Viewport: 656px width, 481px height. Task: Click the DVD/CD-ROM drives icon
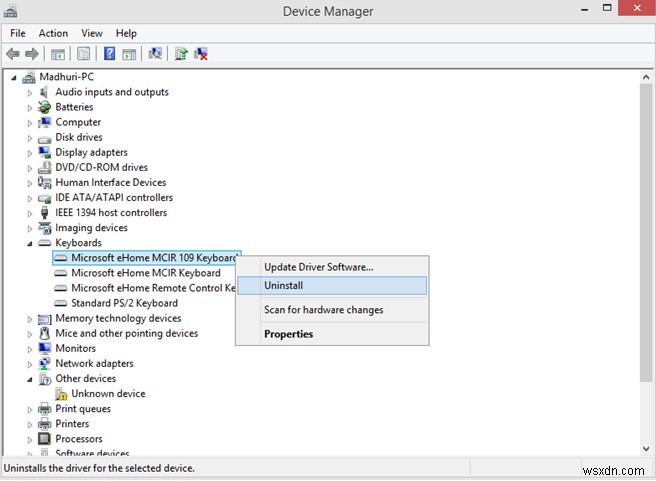click(44, 167)
